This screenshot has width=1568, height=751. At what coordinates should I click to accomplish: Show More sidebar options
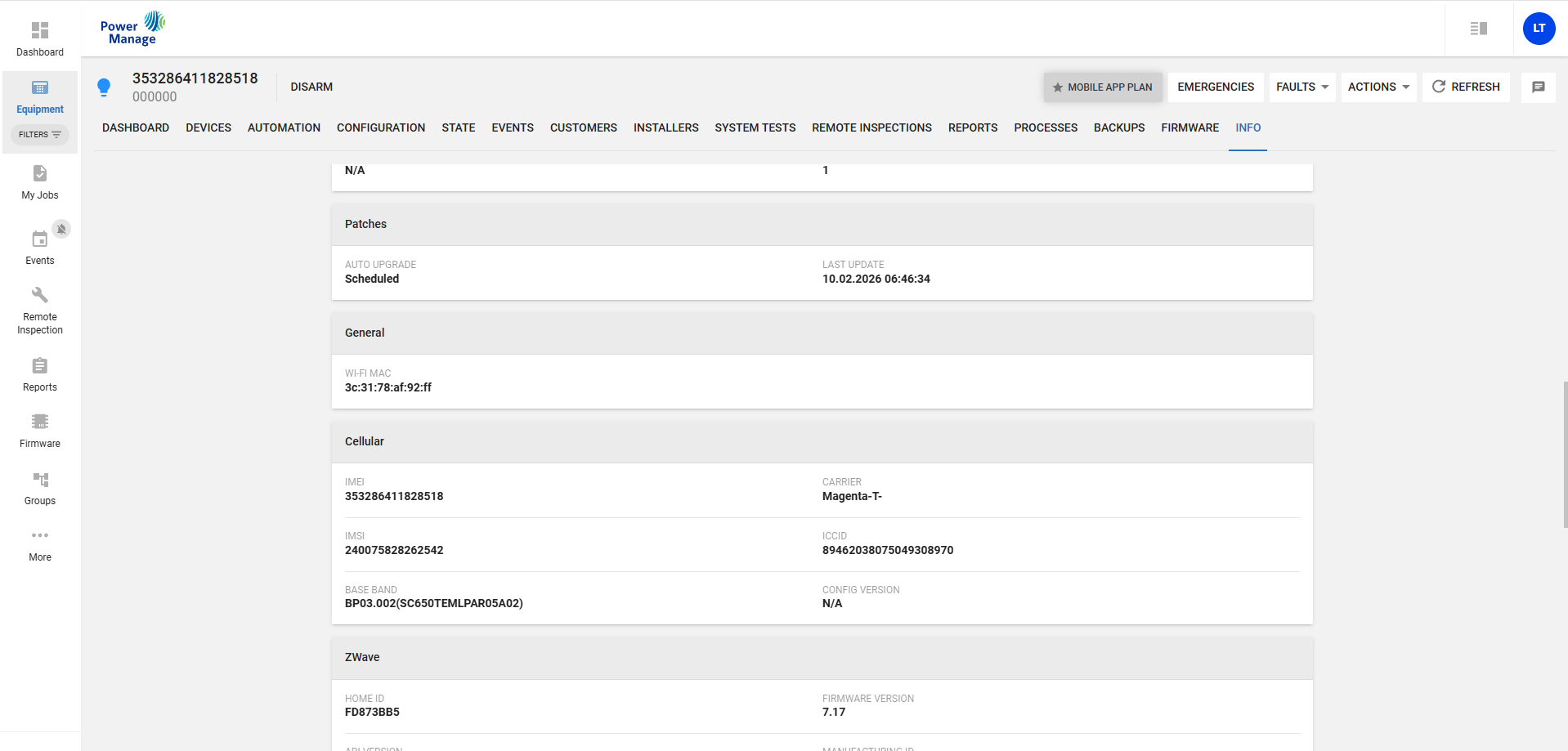tap(39, 536)
